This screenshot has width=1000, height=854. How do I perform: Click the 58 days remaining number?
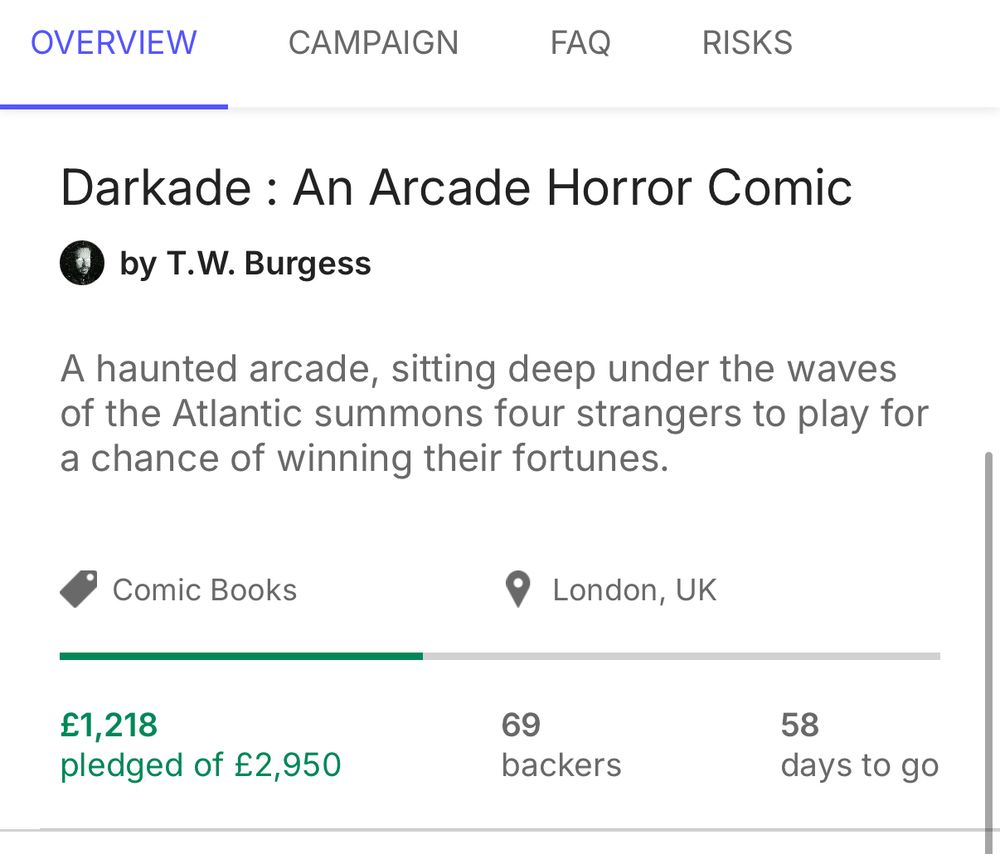800,724
